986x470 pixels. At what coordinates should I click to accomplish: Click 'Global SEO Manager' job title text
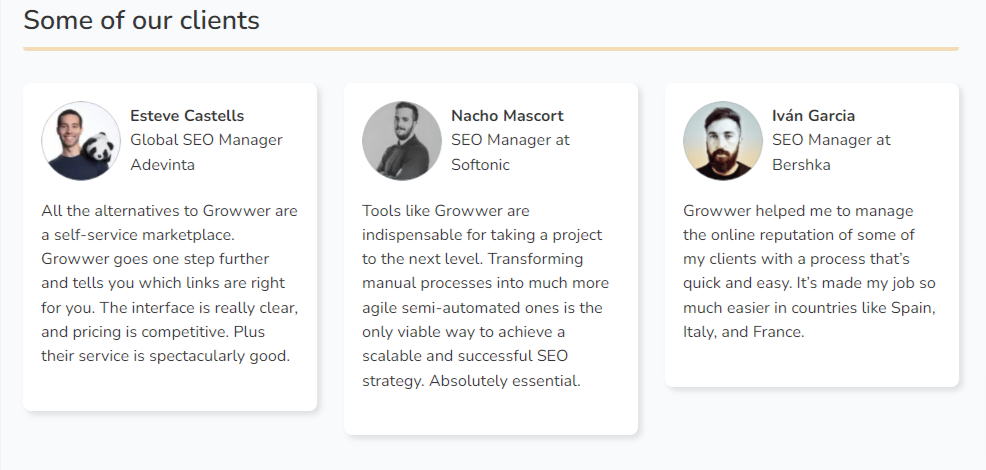[206, 140]
